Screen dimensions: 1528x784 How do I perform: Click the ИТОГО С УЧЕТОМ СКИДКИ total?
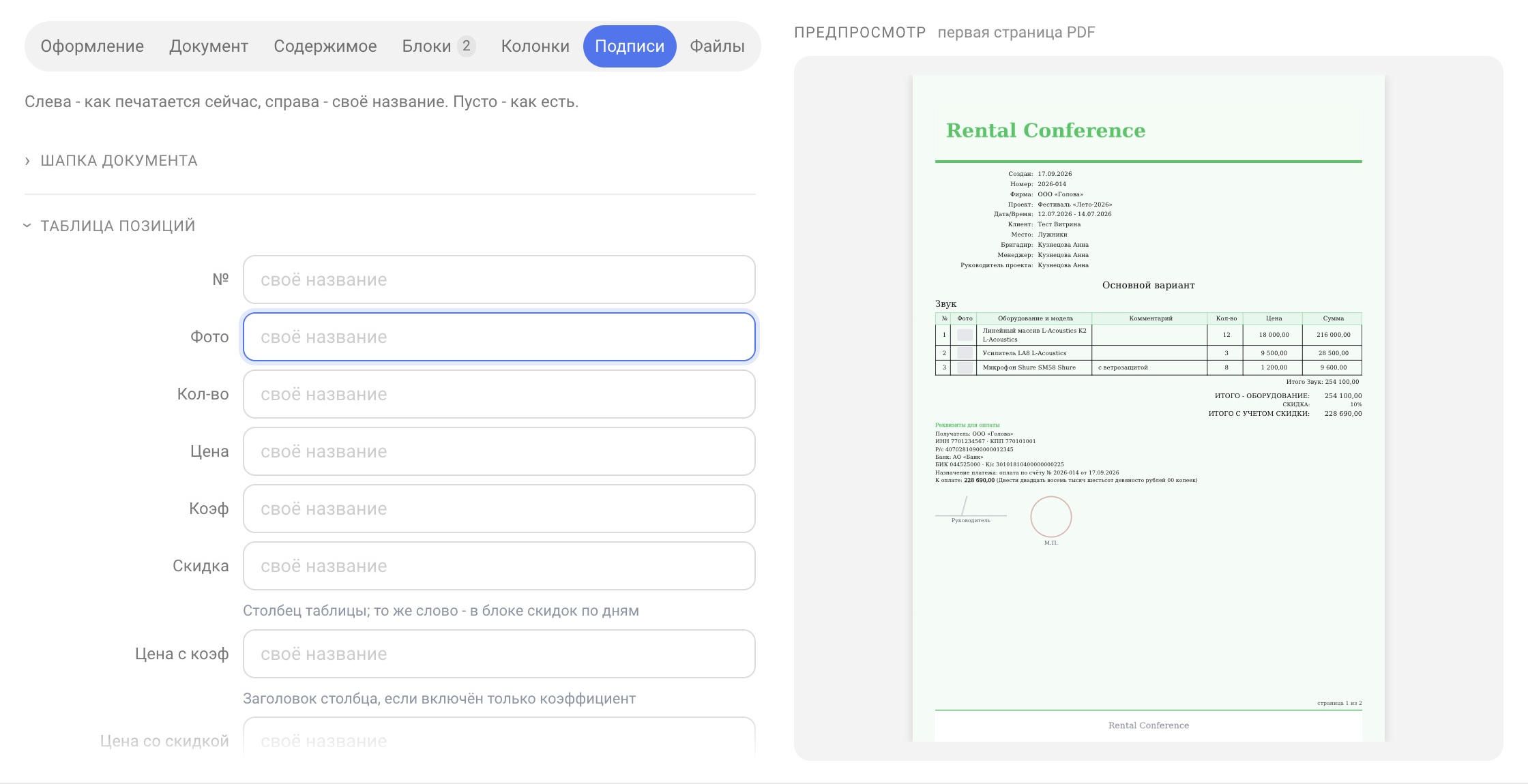[1285, 414]
